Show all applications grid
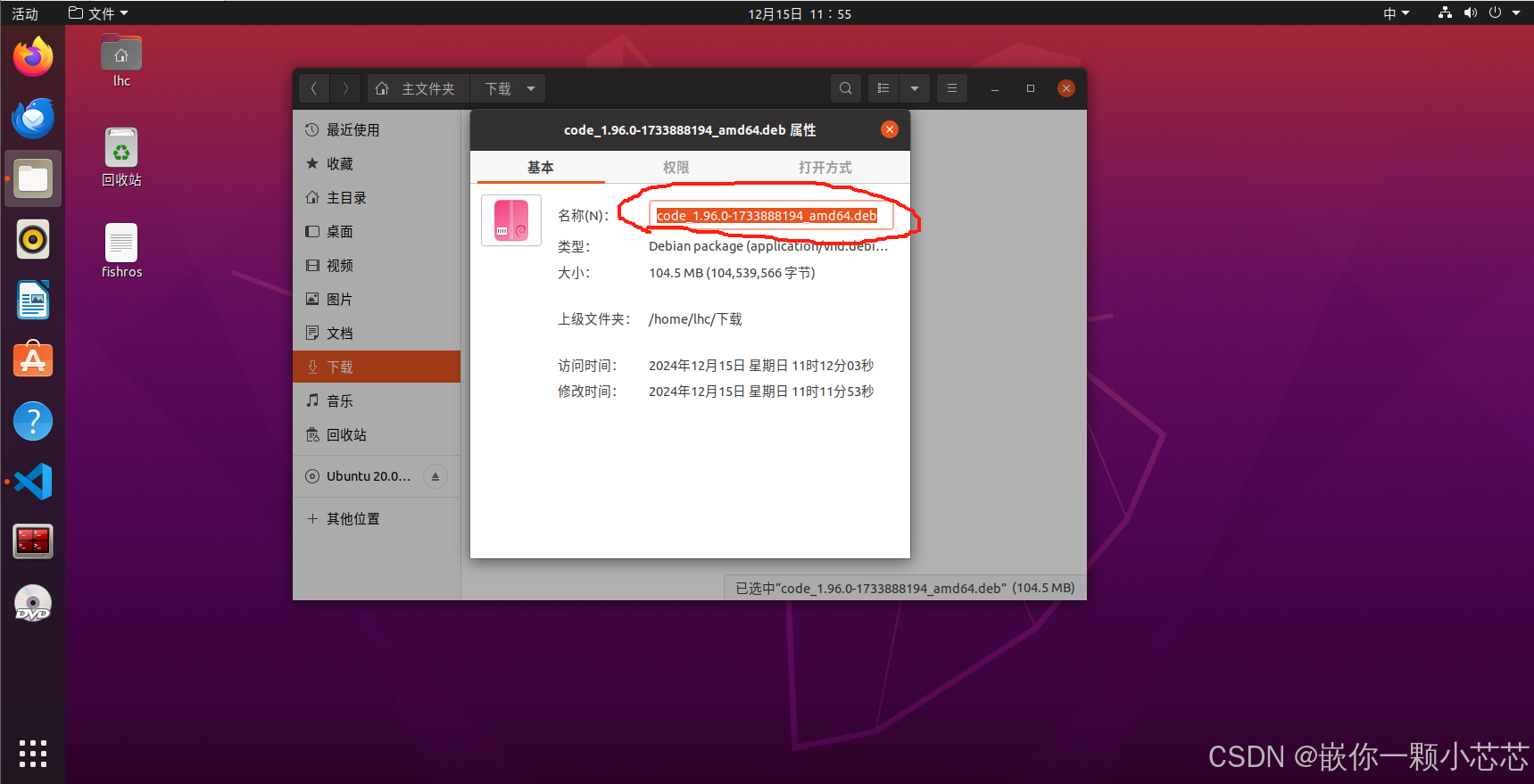The width and height of the screenshot is (1534, 784). 33,754
